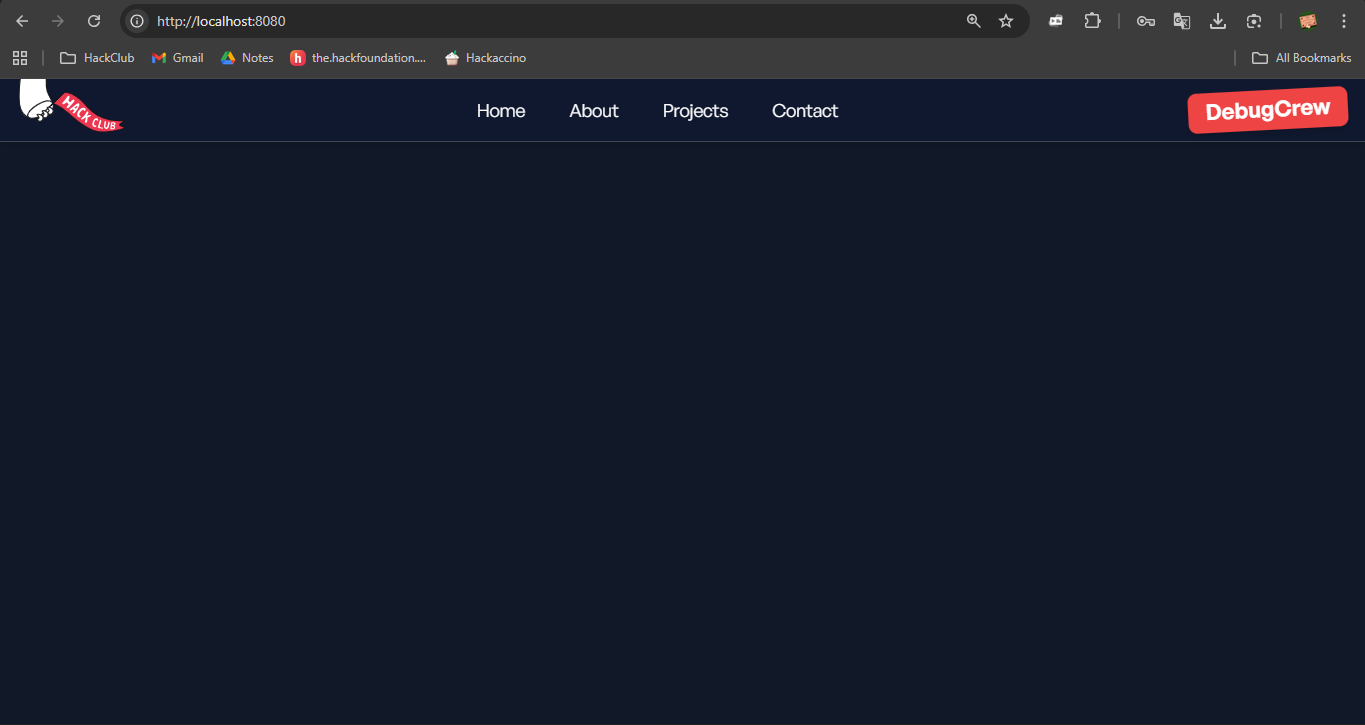This screenshot has height=725, width=1365.
Task: Reload the page with the refresh icon
Action: (x=94, y=21)
